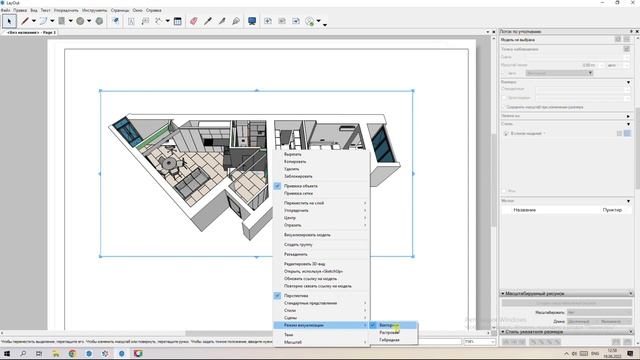Insert a table with Table tool
Screen dimensions: 640x360
coord(178,21)
